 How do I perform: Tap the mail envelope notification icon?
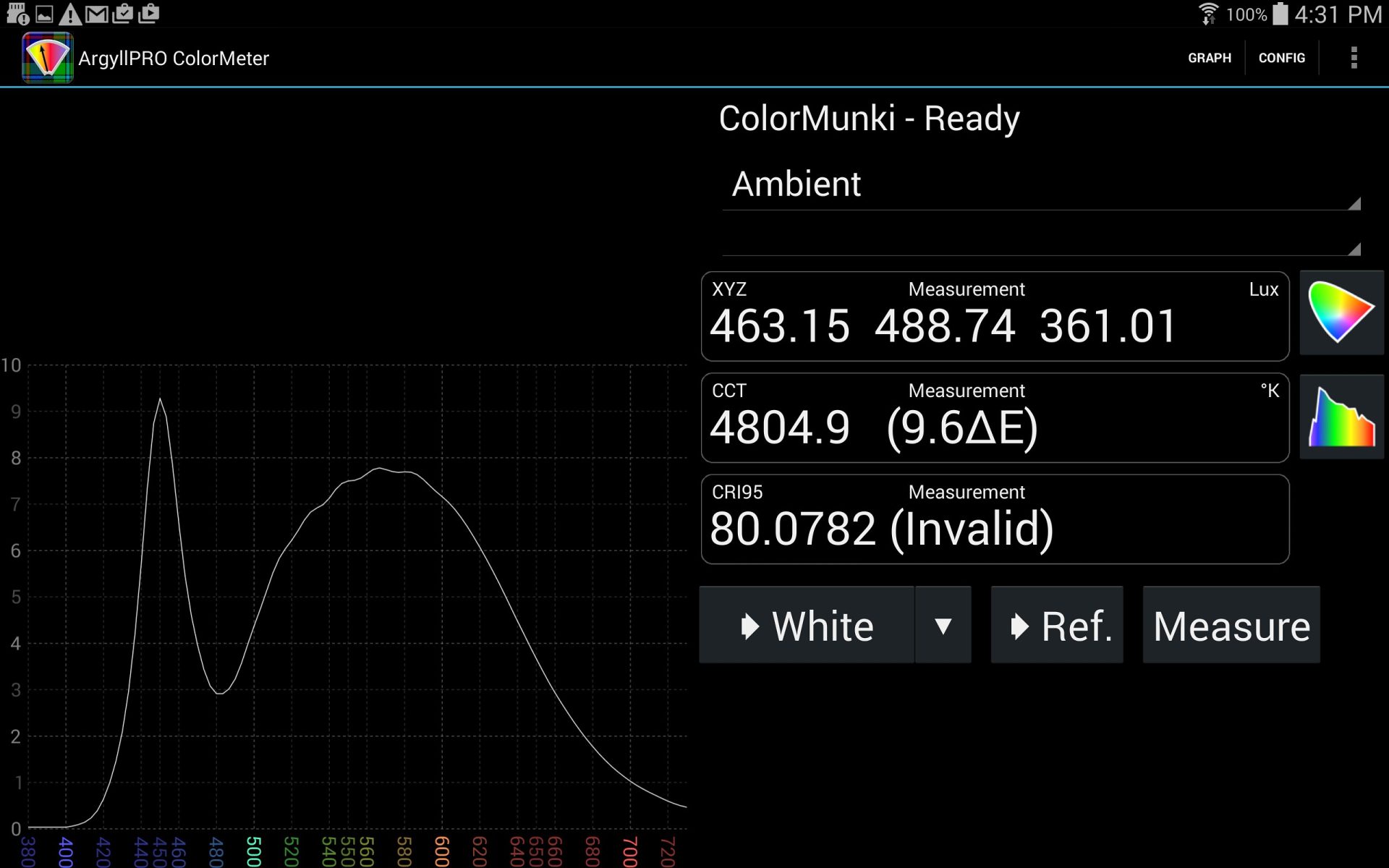point(96,14)
